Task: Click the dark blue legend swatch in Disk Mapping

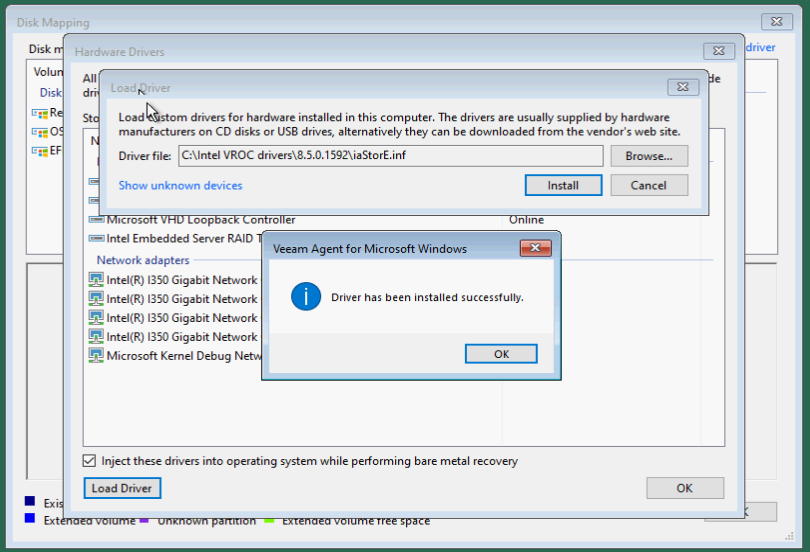Action: (x=30, y=501)
